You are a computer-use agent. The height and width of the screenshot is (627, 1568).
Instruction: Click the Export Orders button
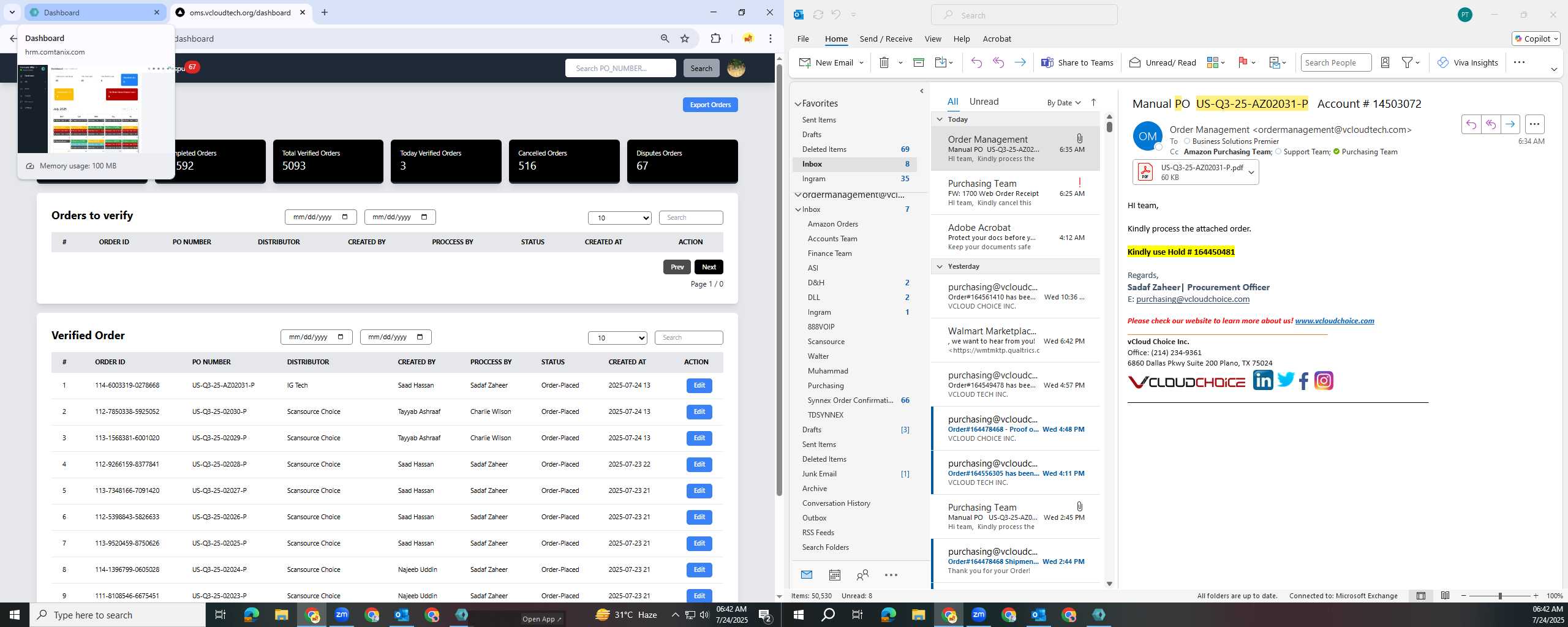pos(710,105)
